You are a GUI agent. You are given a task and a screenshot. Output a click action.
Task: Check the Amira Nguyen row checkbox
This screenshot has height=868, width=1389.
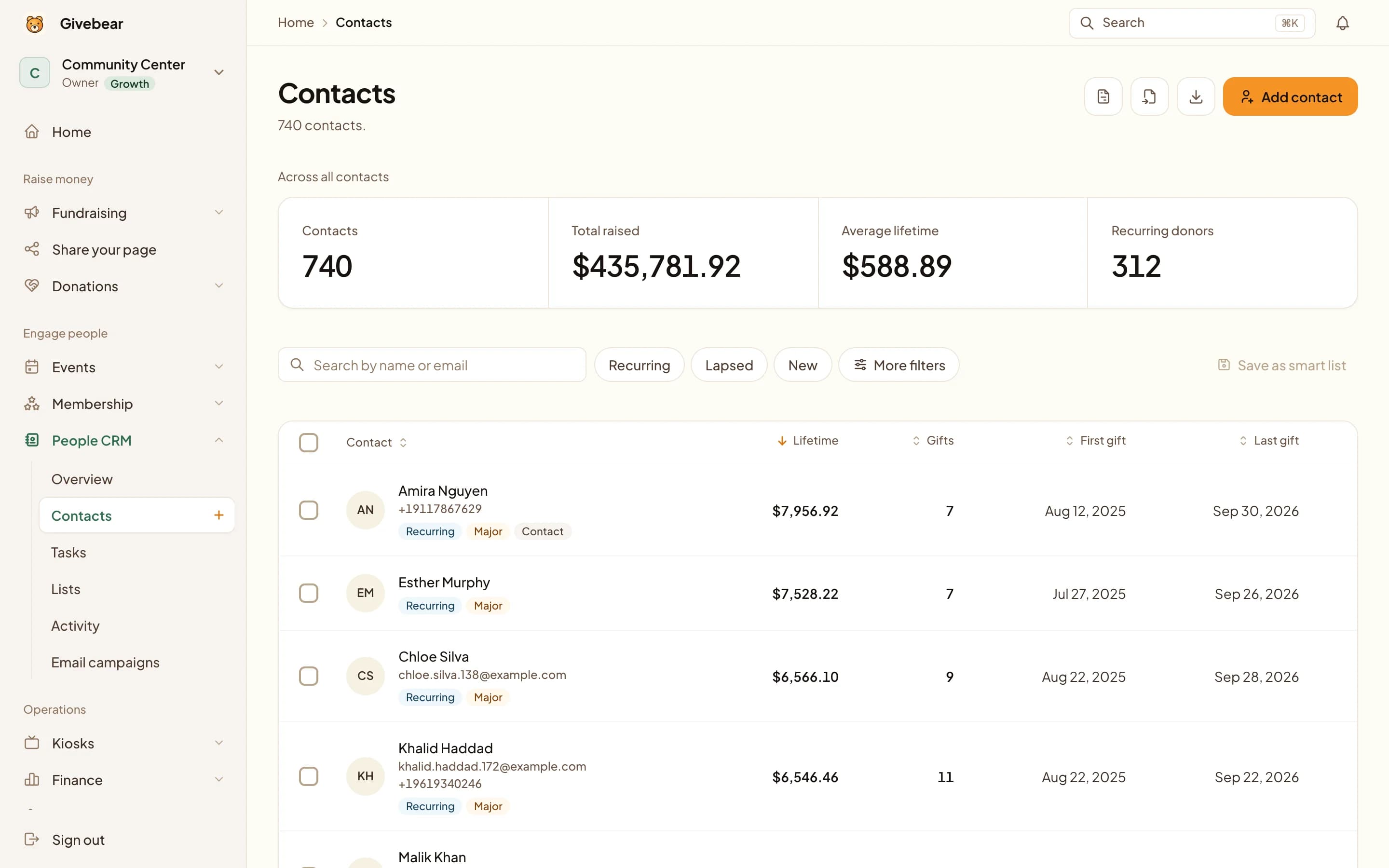click(x=308, y=510)
